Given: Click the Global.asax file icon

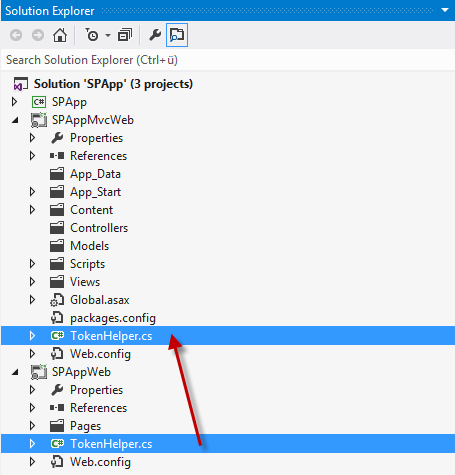Looking at the screenshot, I should [57, 300].
